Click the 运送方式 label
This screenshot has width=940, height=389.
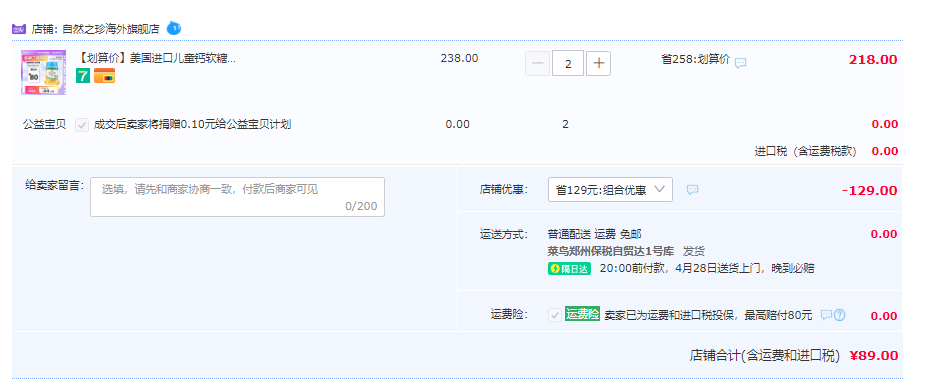click(x=504, y=234)
